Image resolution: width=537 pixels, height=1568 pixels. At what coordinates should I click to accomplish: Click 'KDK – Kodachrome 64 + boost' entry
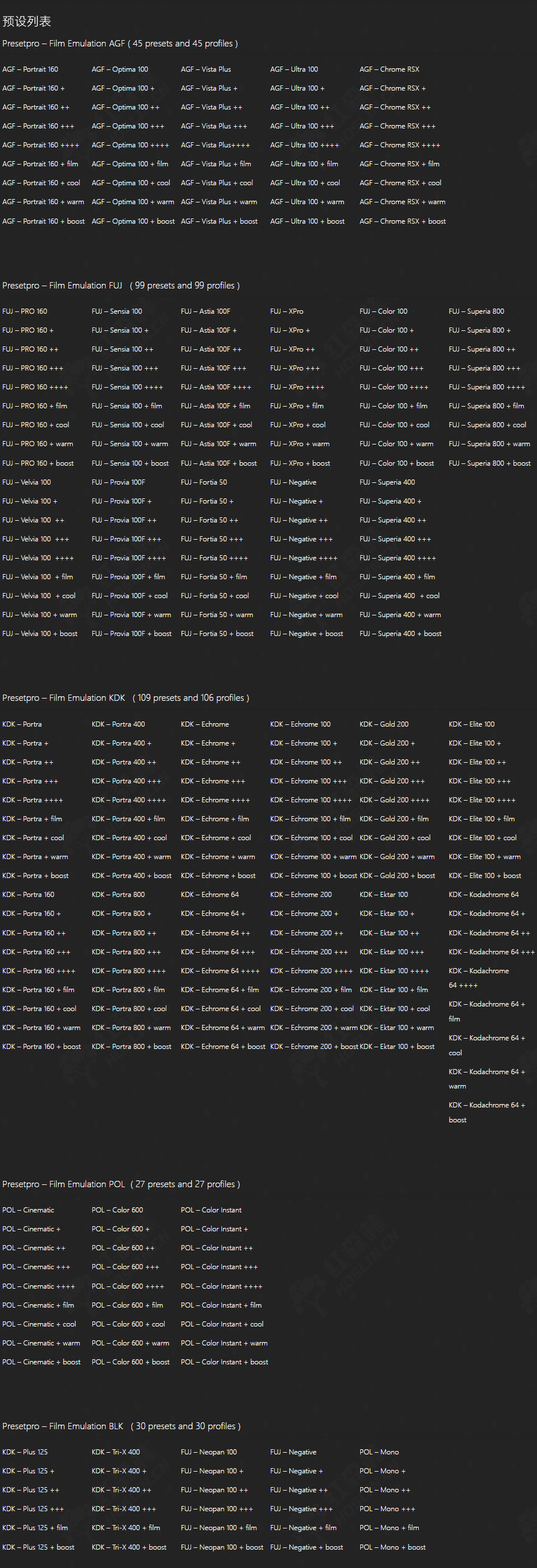(487, 1113)
